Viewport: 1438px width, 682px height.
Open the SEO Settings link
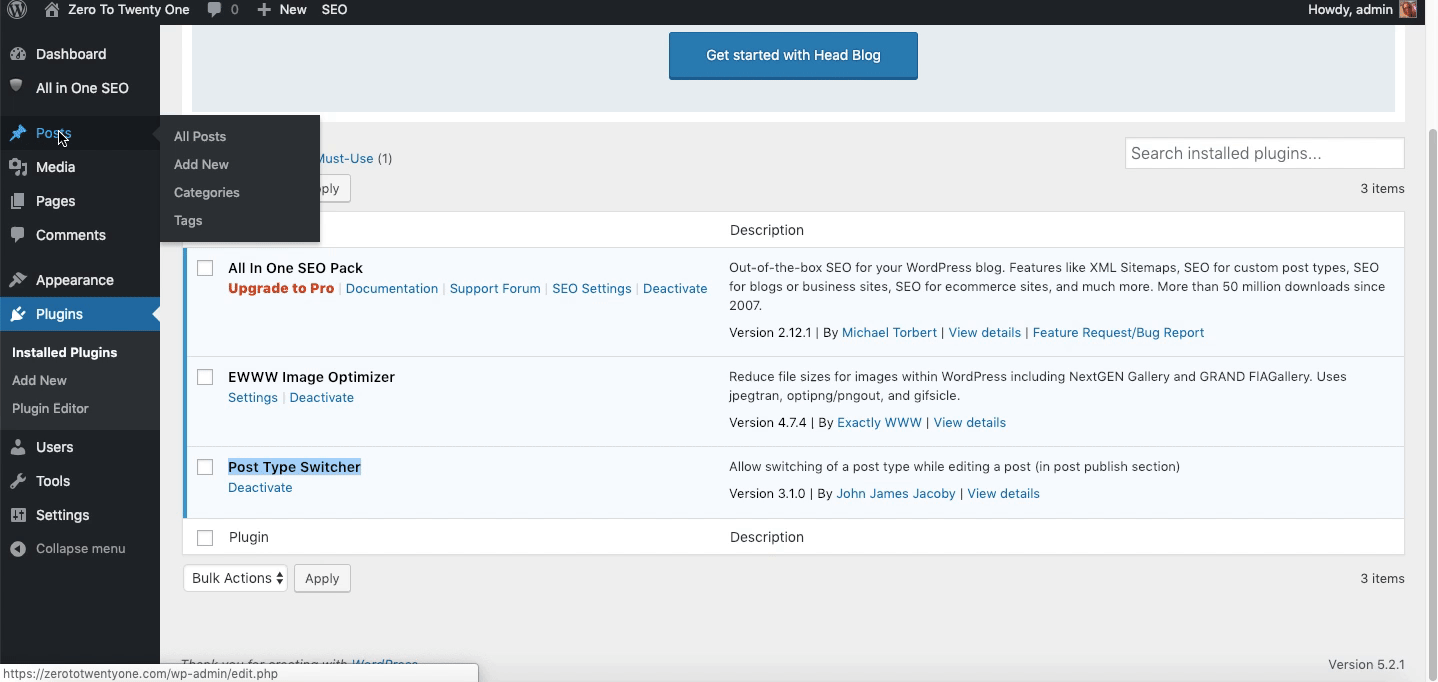pos(592,288)
